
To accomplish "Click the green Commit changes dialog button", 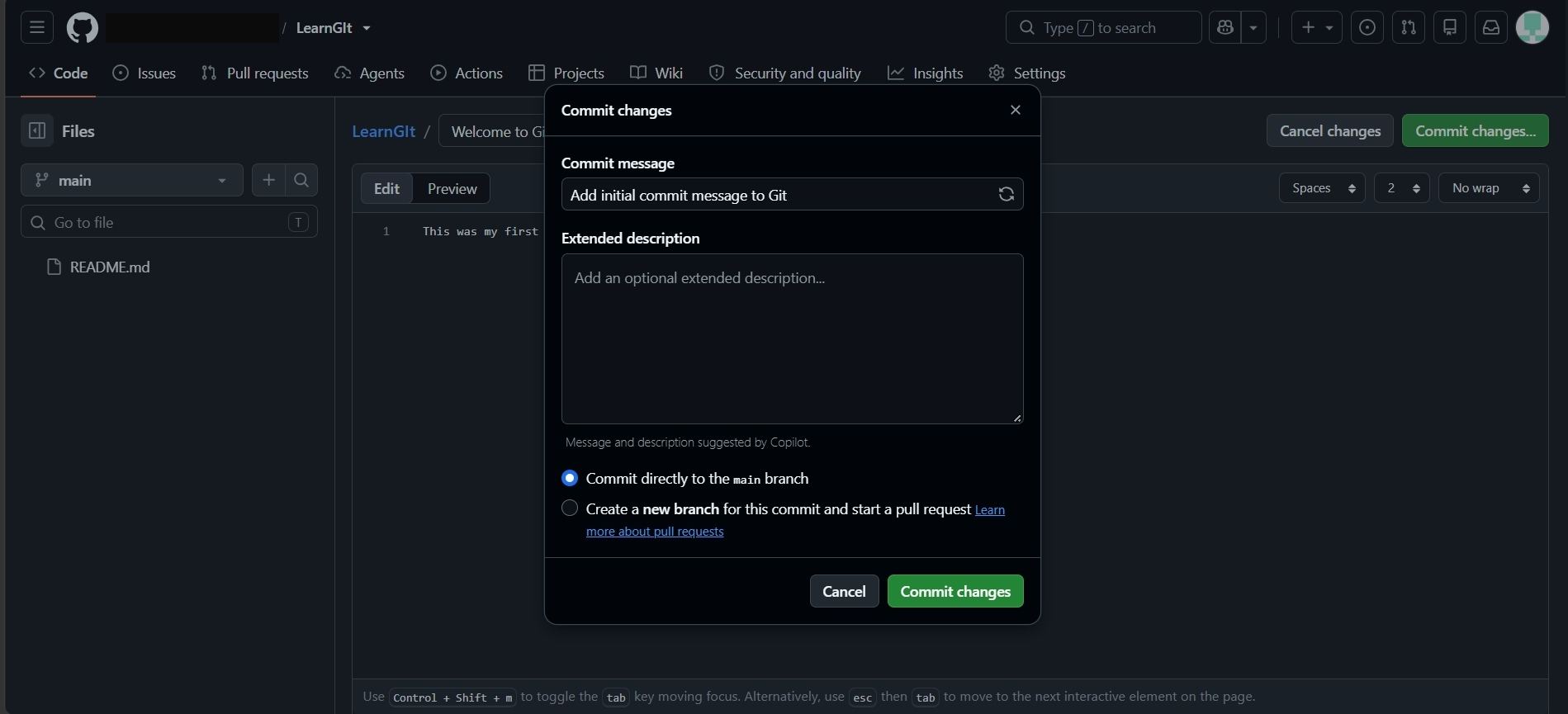I will [x=955, y=591].
